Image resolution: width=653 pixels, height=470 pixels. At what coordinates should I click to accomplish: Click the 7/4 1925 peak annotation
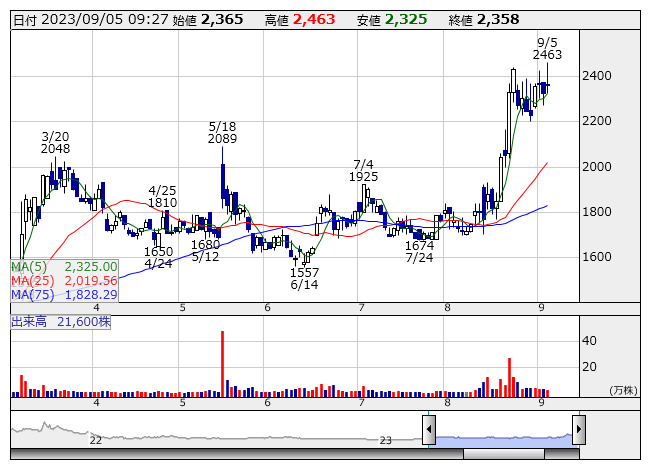click(x=364, y=170)
